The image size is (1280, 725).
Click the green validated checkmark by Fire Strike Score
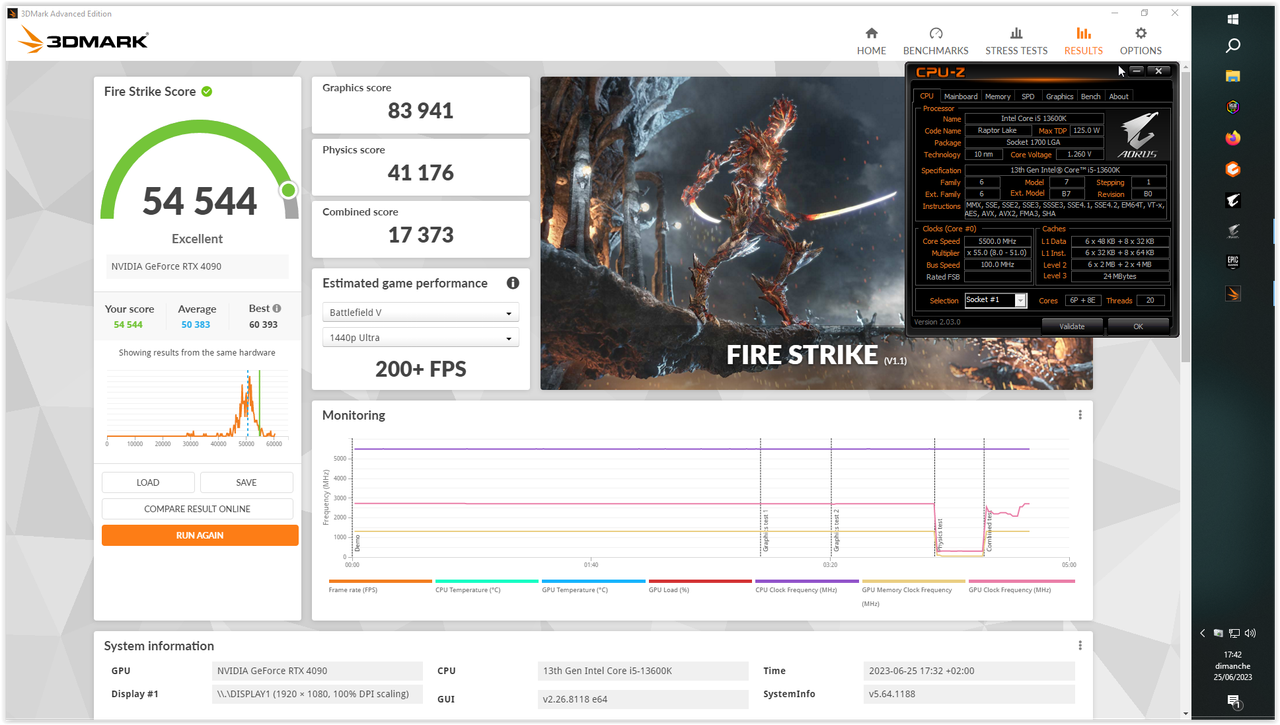[x=206, y=91]
